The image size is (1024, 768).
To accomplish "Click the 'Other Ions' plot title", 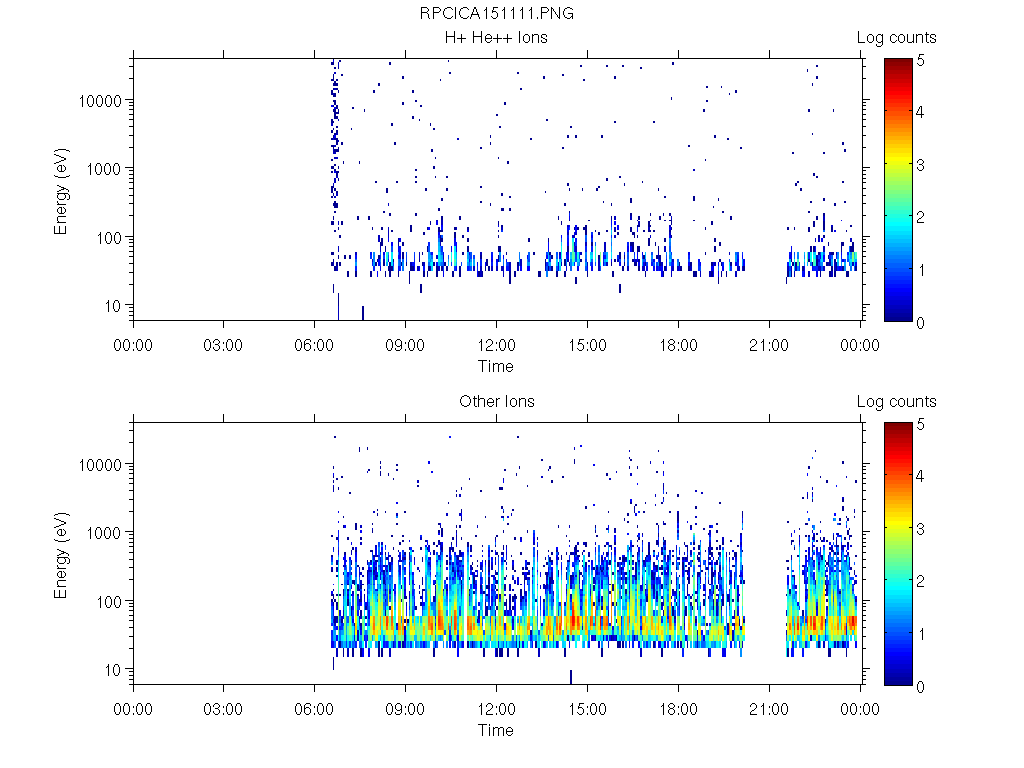I will click(496, 401).
